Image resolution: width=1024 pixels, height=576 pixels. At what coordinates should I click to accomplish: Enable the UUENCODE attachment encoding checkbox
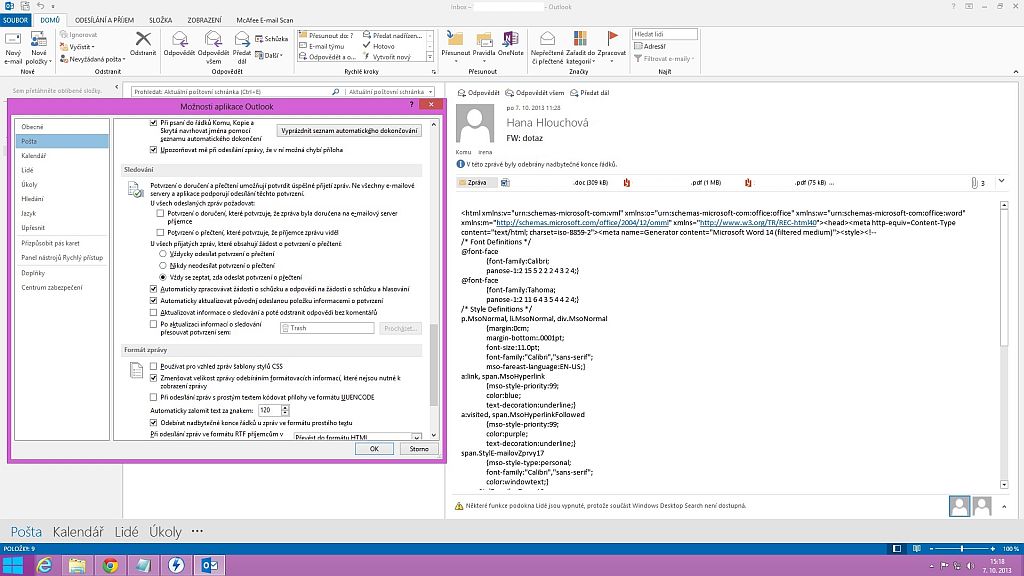(153, 395)
